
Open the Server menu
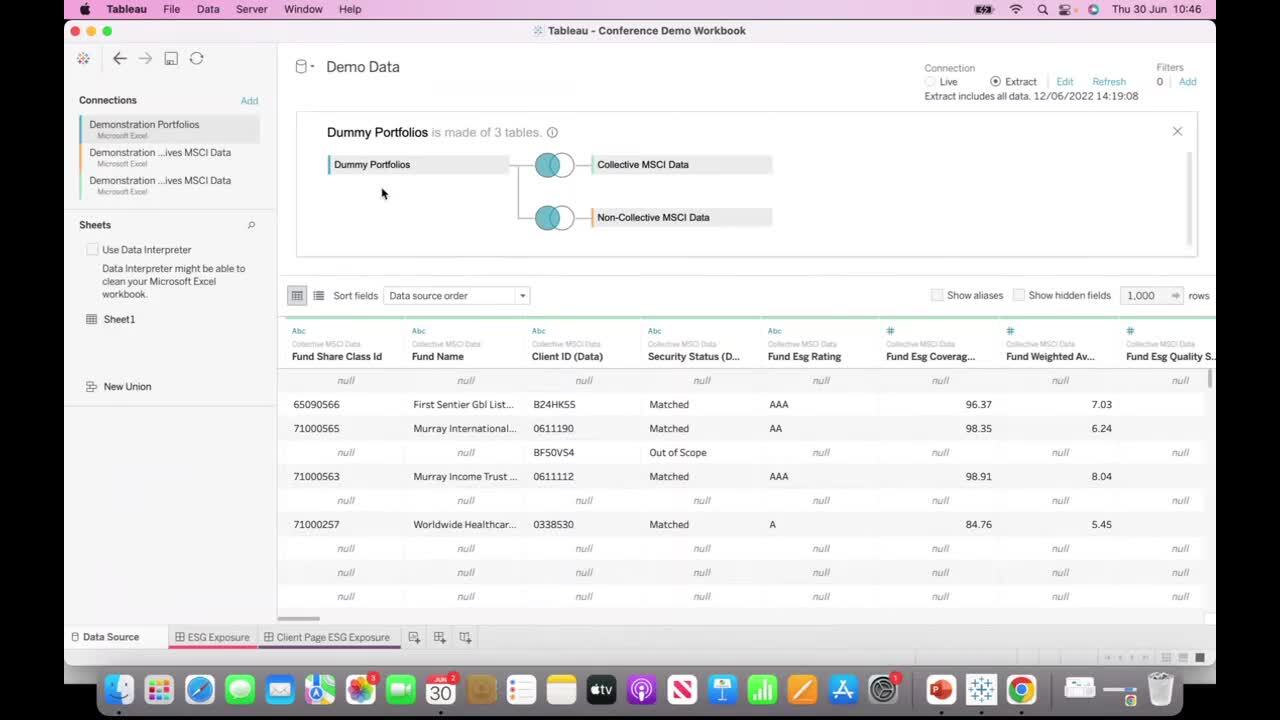click(252, 9)
